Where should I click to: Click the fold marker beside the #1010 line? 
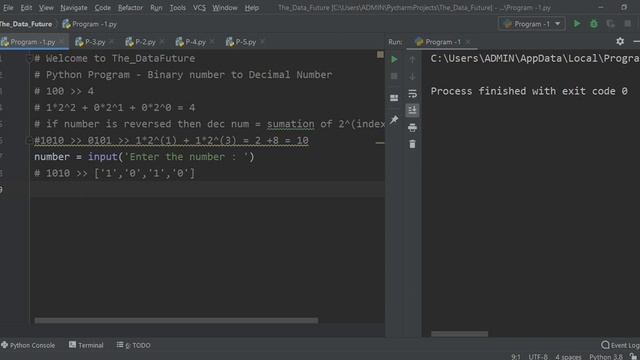point(29,140)
